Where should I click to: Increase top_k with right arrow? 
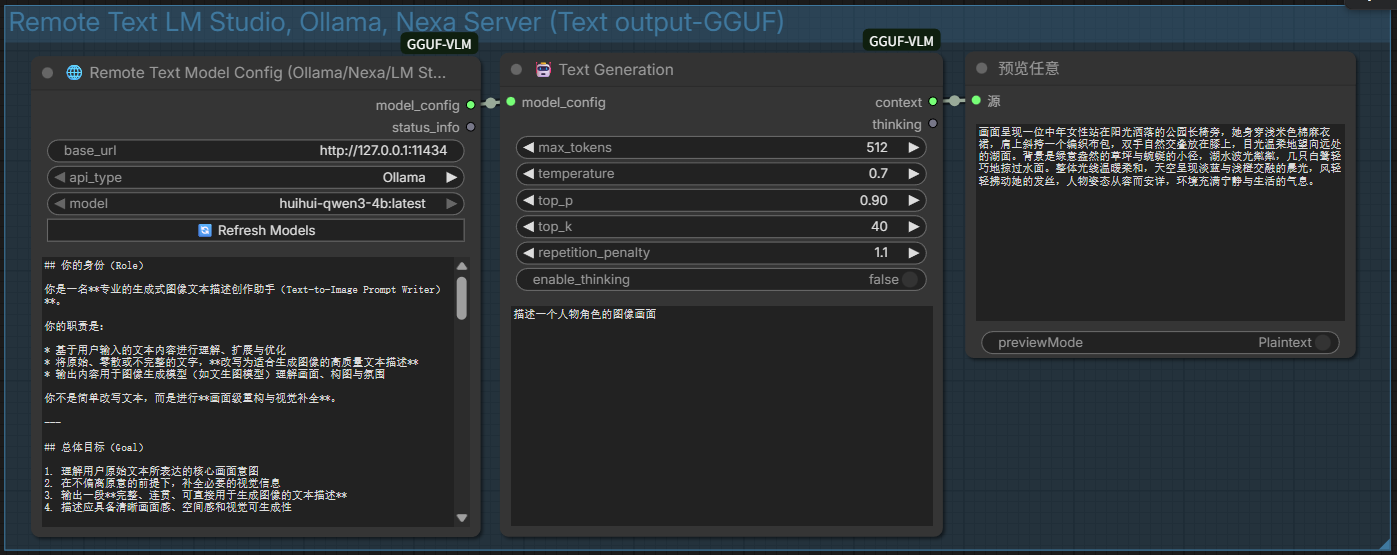pos(913,227)
